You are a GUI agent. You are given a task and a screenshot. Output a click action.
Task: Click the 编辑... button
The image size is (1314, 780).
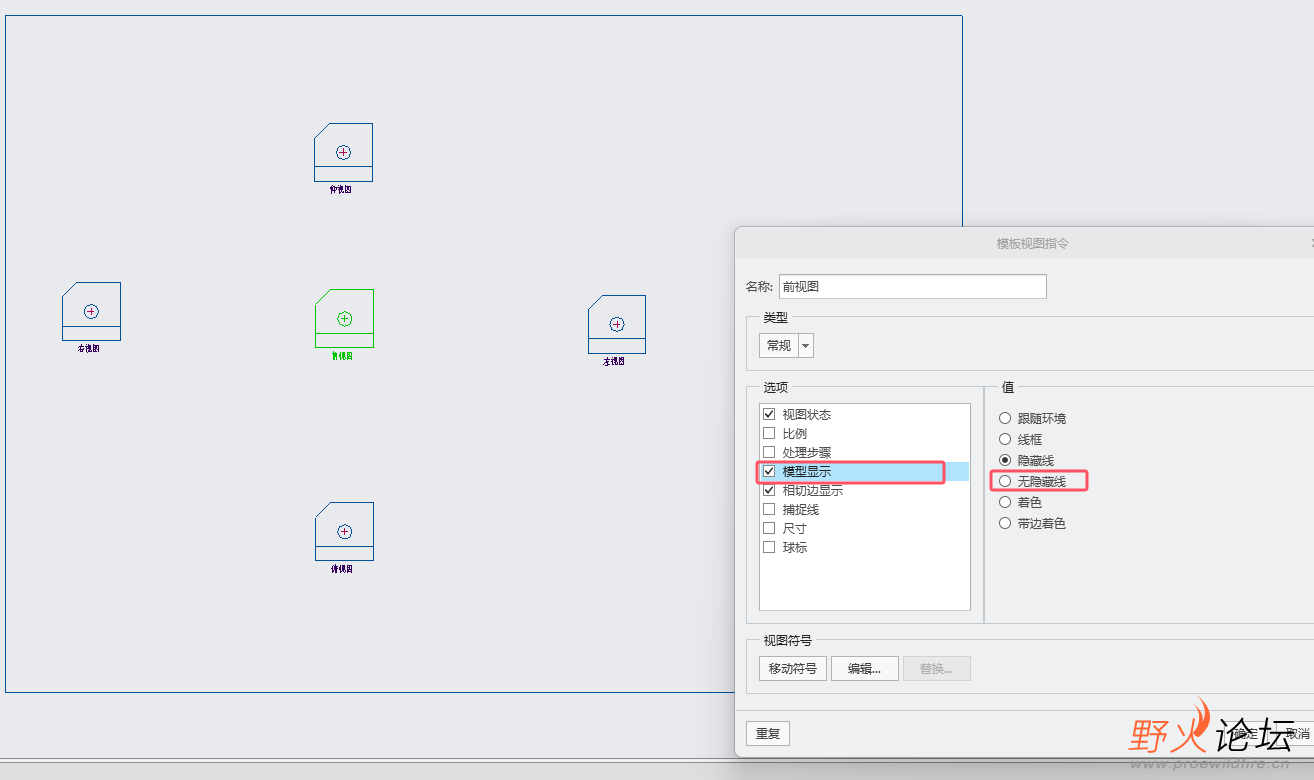tap(864, 668)
